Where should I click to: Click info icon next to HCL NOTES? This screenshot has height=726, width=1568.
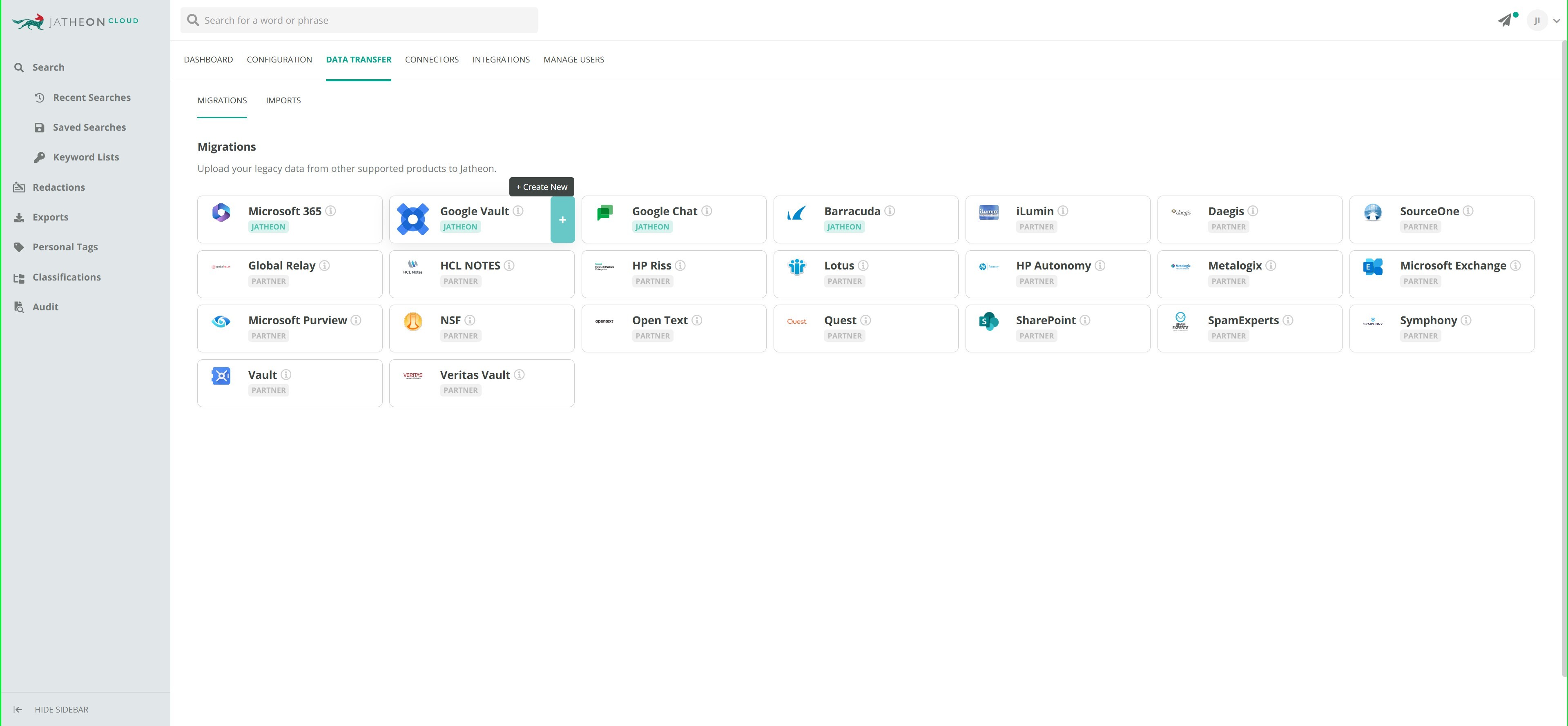pyautogui.click(x=509, y=265)
